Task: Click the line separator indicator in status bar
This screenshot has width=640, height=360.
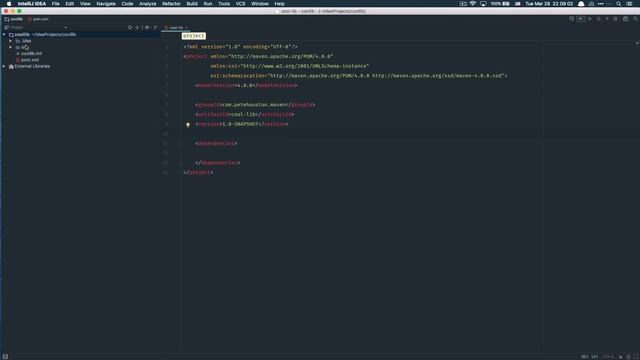Action: pyautogui.click(x=595, y=357)
